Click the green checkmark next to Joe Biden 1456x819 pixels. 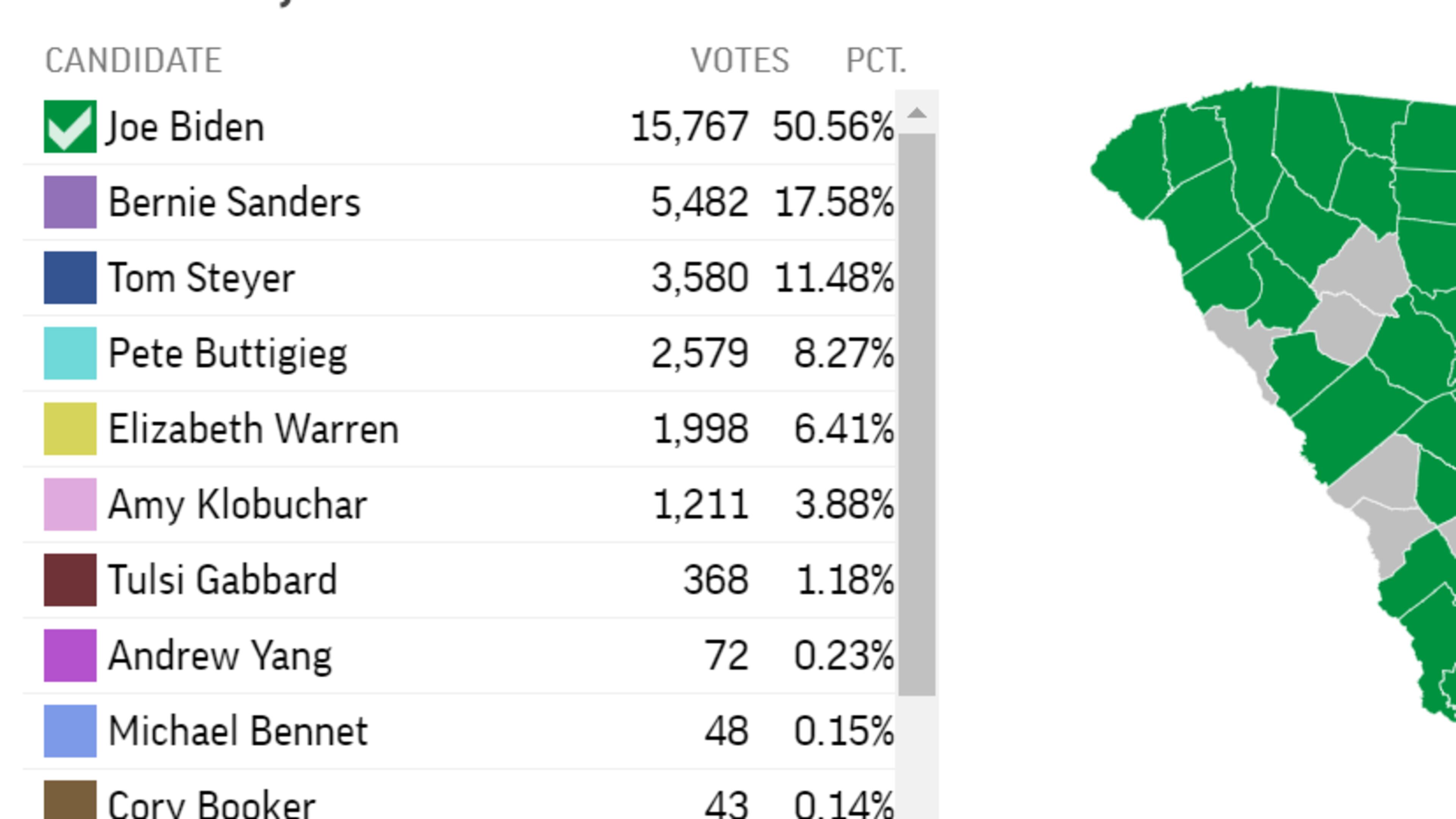click(70, 127)
